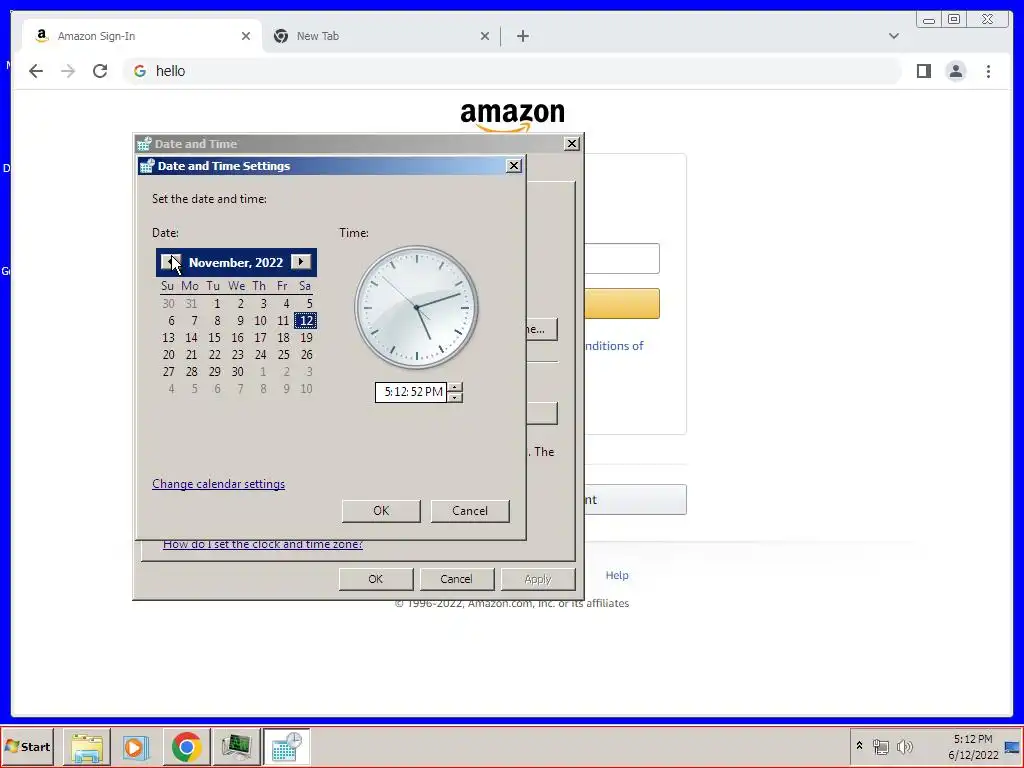Select October 31 greyed date
Viewport: 1024px width, 768px height.
pyautogui.click(x=191, y=304)
